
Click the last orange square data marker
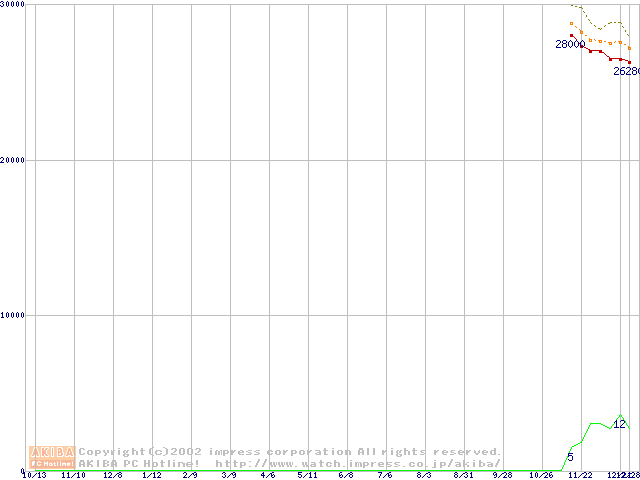coord(629,48)
